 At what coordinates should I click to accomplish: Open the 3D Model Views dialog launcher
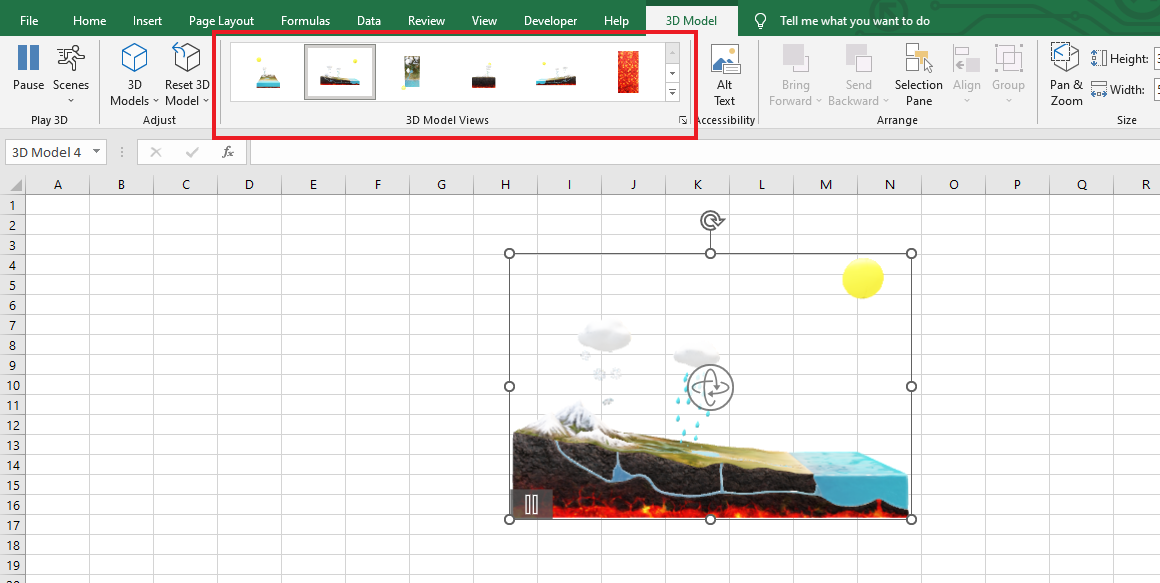[682, 119]
